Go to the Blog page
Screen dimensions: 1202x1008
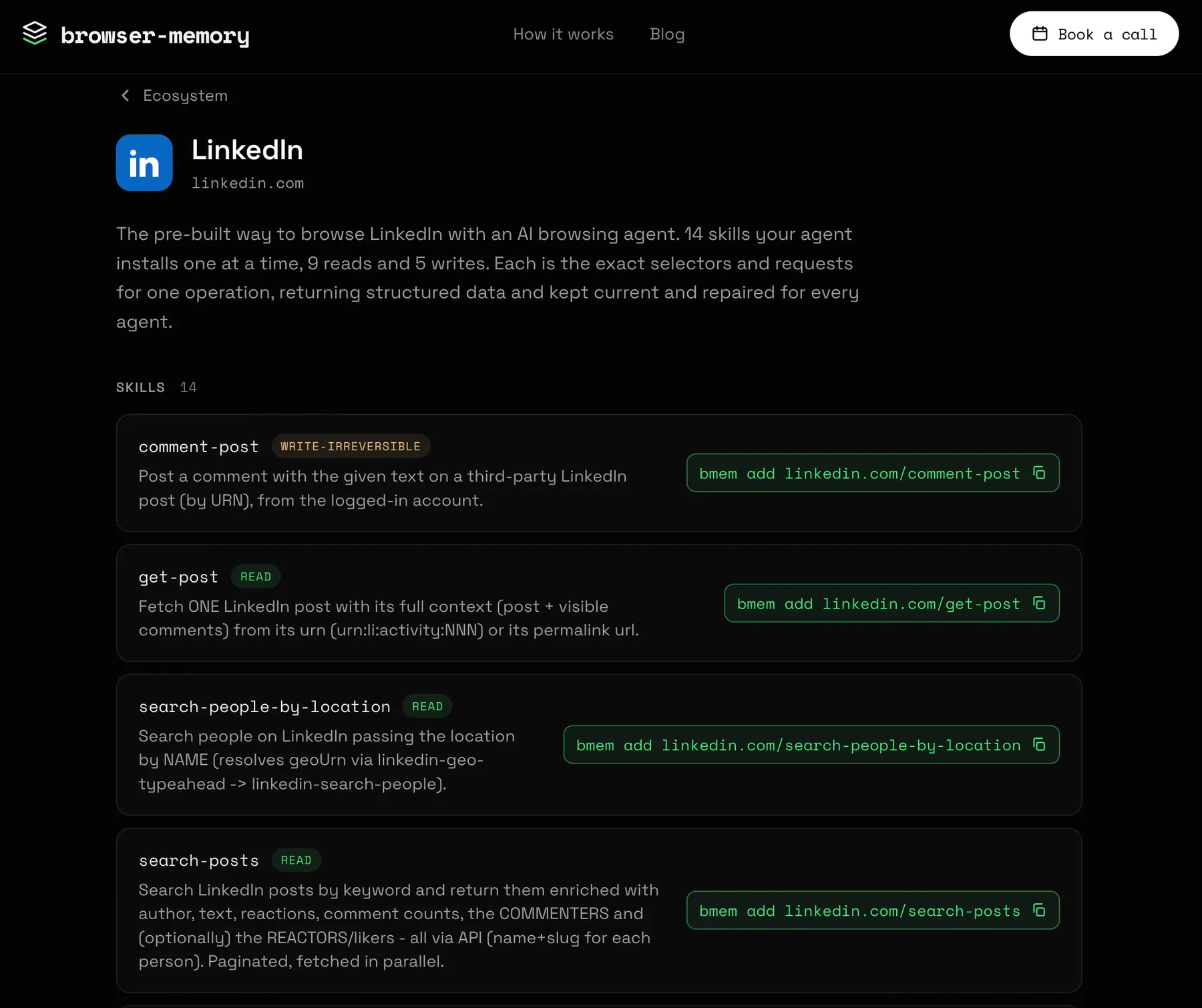(x=667, y=34)
